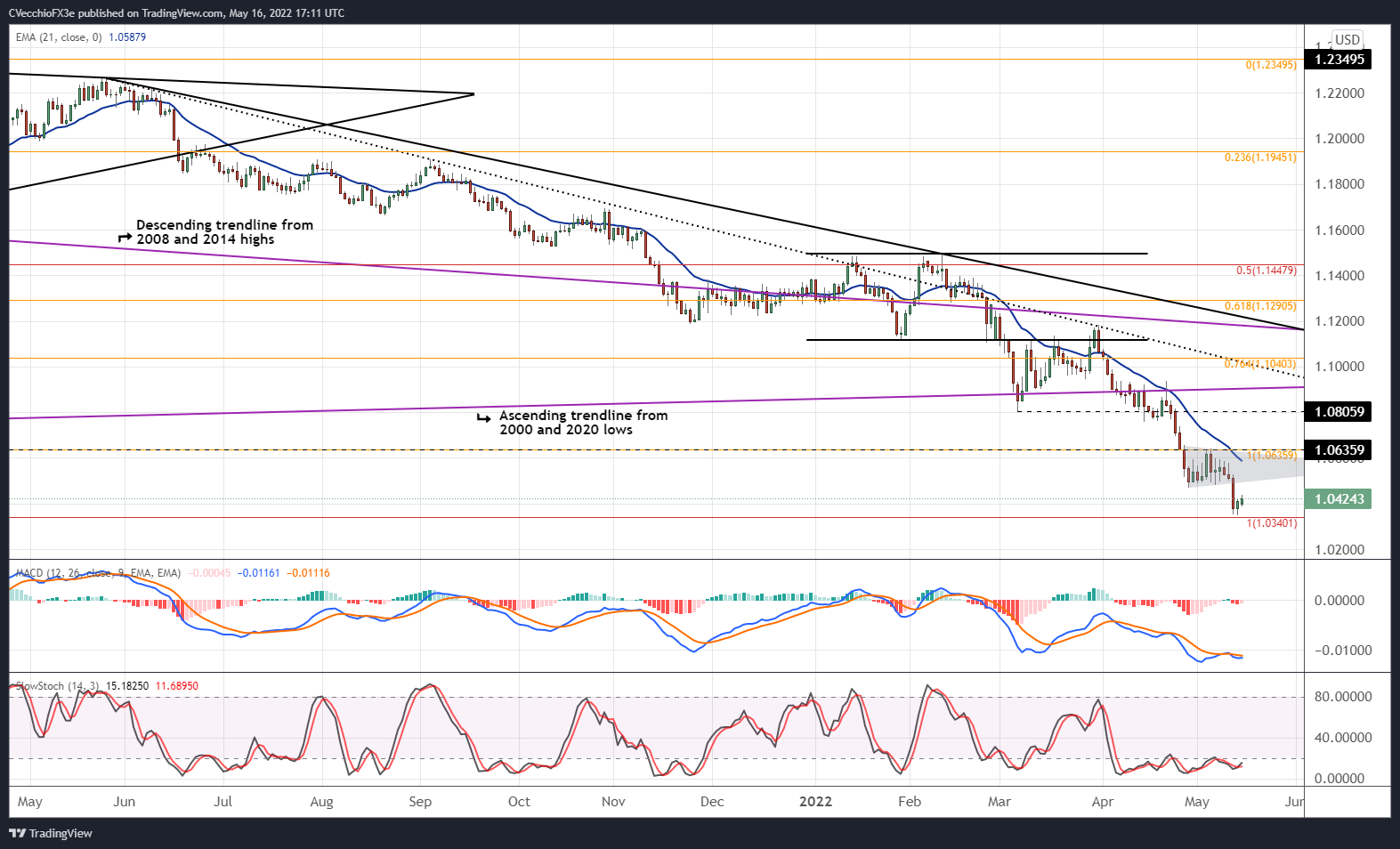1400x849 pixels.
Task: Select the red 1(1.03401) level label
Action: (1272, 523)
